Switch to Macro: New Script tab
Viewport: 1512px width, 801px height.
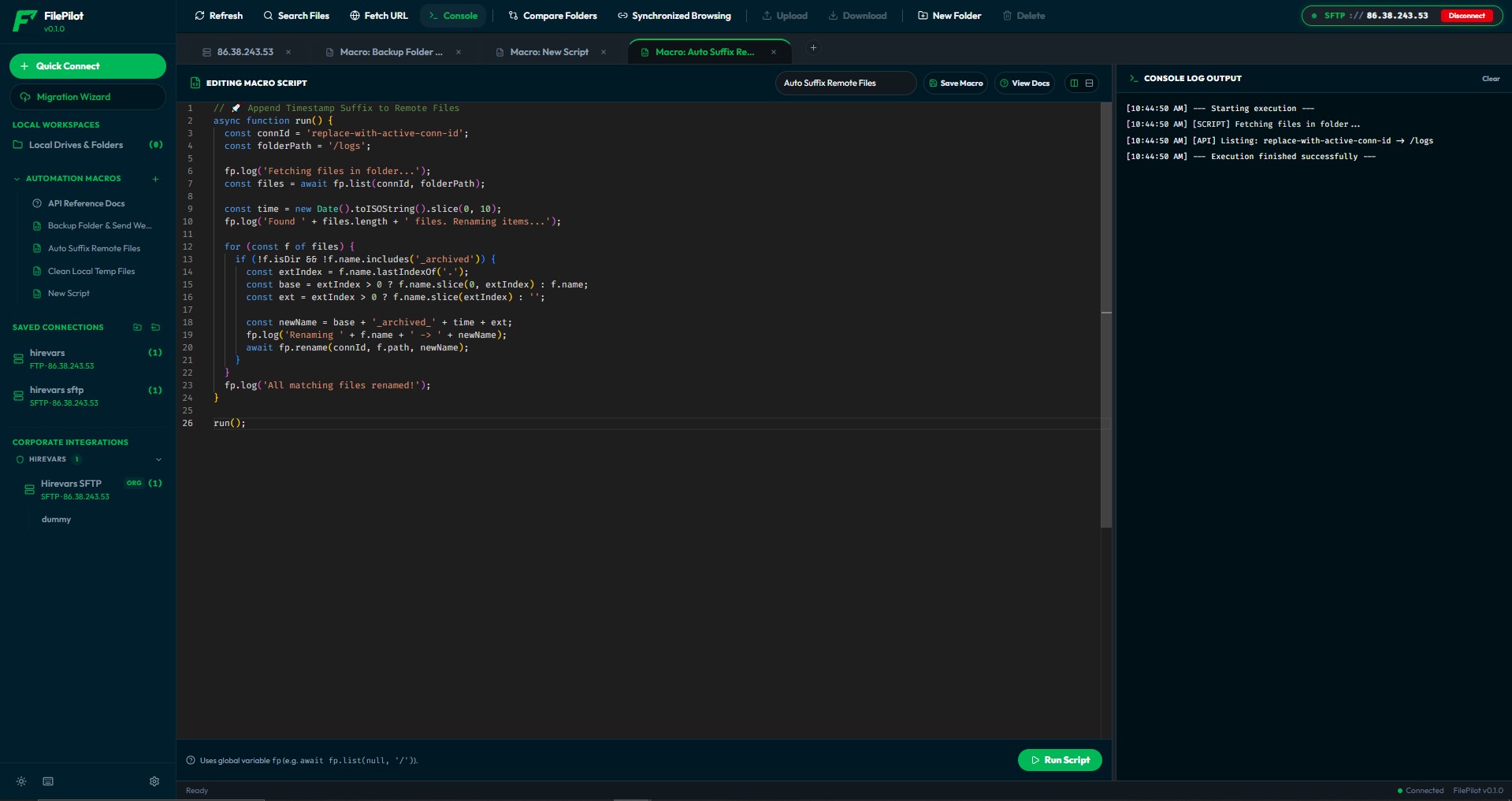tap(549, 52)
